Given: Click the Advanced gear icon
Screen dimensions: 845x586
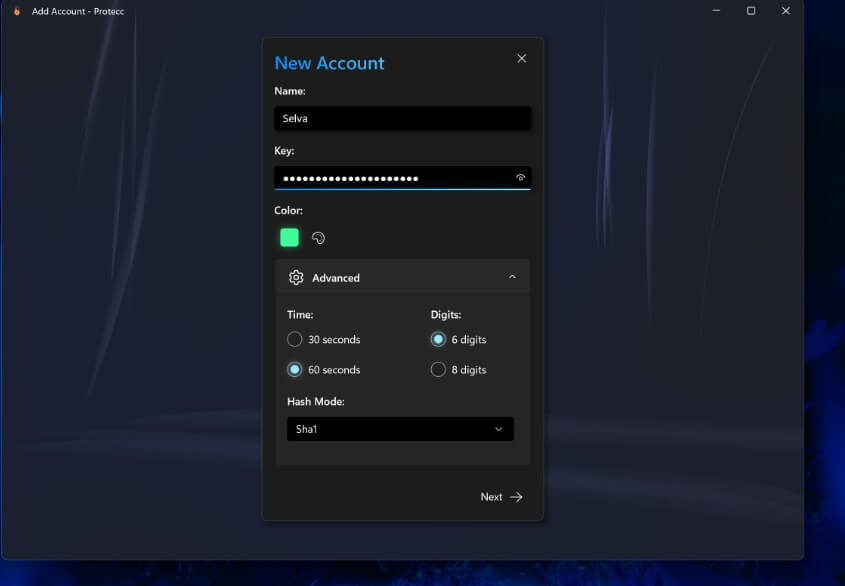Looking at the screenshot, I should [296, 277].
